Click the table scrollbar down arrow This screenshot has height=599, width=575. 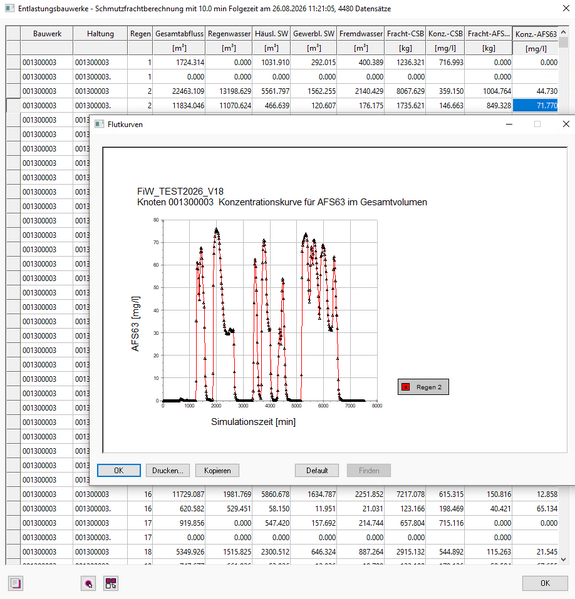tap(563, 559)
